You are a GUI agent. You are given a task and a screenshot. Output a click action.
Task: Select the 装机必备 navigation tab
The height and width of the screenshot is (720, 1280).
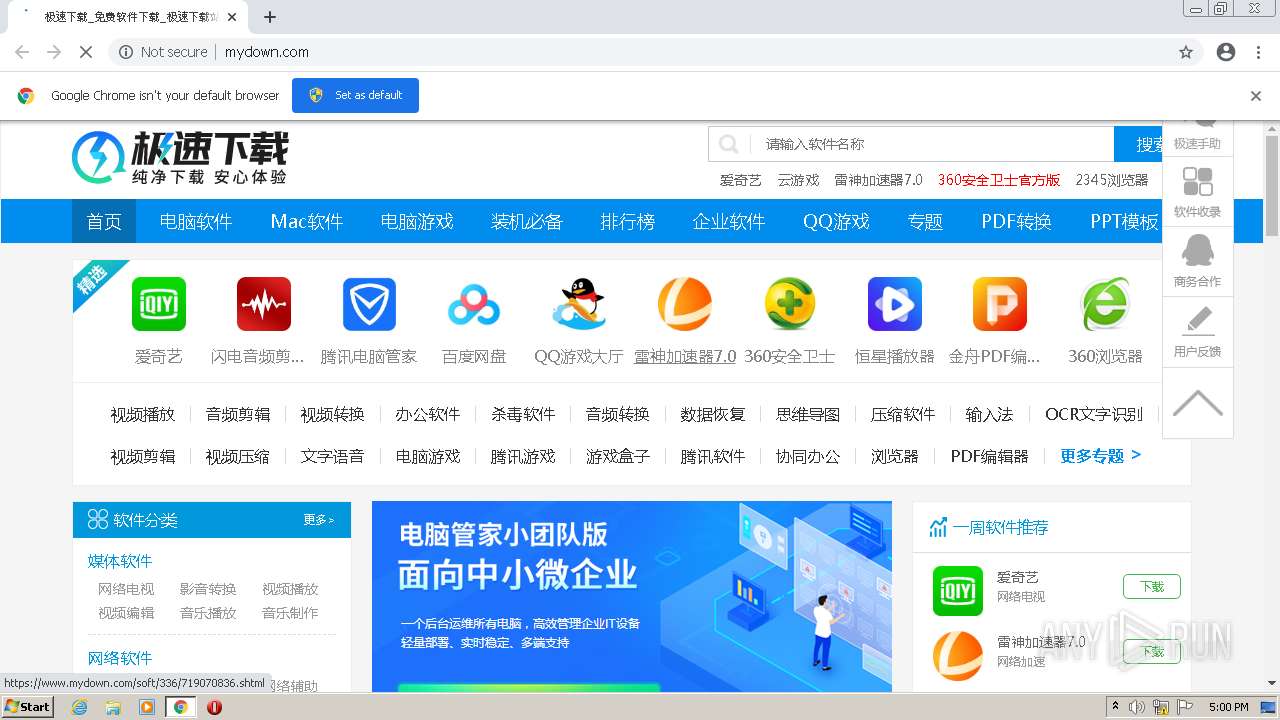tap(527, 221)
